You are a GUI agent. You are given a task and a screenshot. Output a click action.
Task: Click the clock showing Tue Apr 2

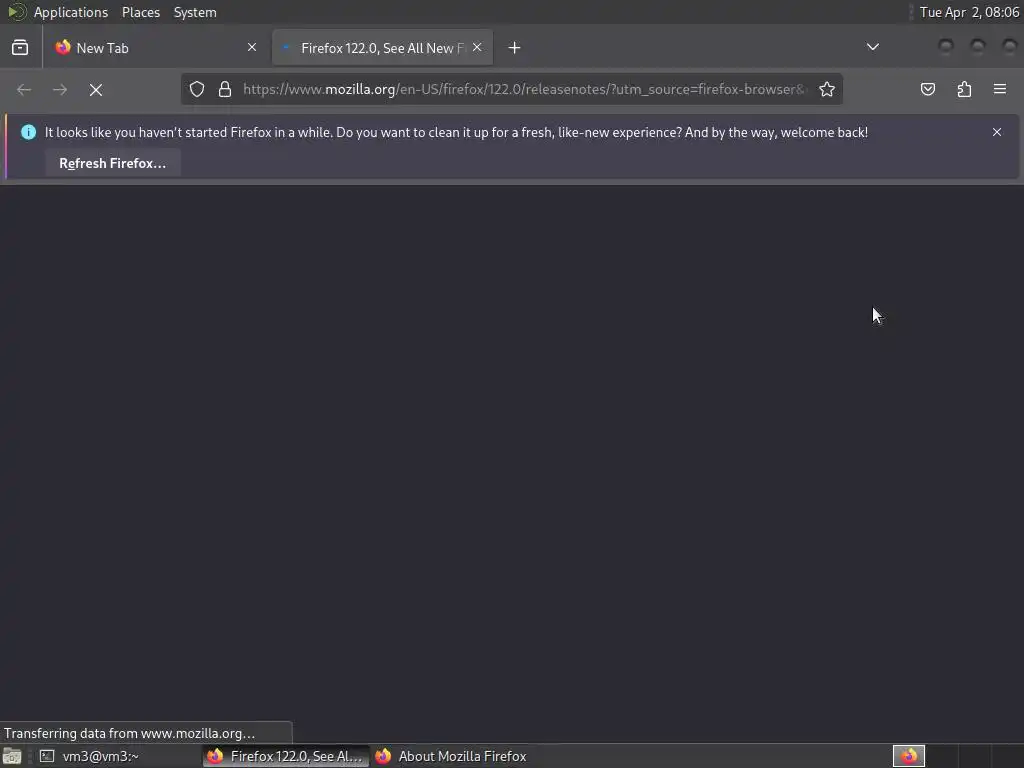(969, 12)
